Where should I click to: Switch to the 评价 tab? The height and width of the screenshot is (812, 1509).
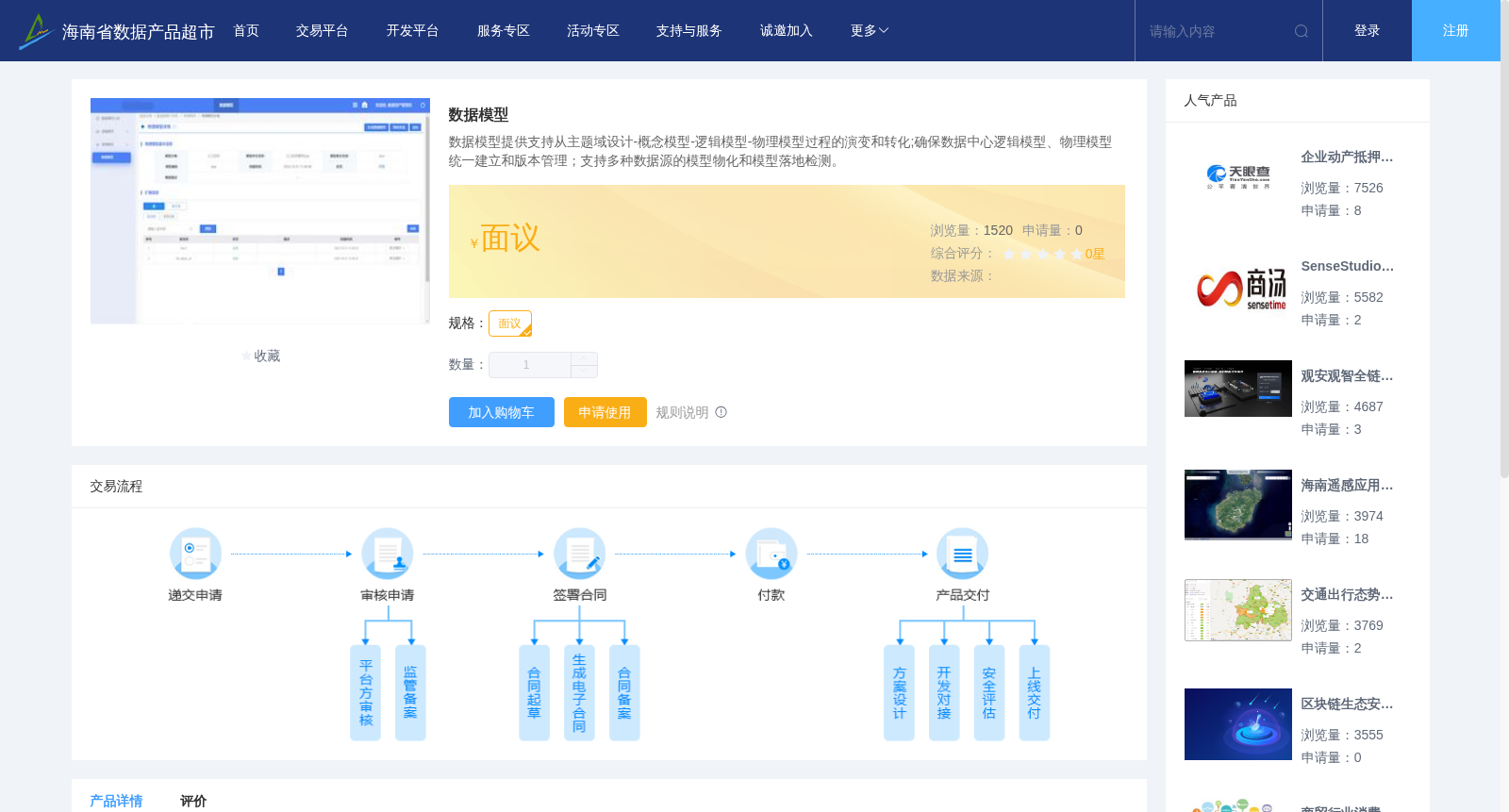click(193, 801)
